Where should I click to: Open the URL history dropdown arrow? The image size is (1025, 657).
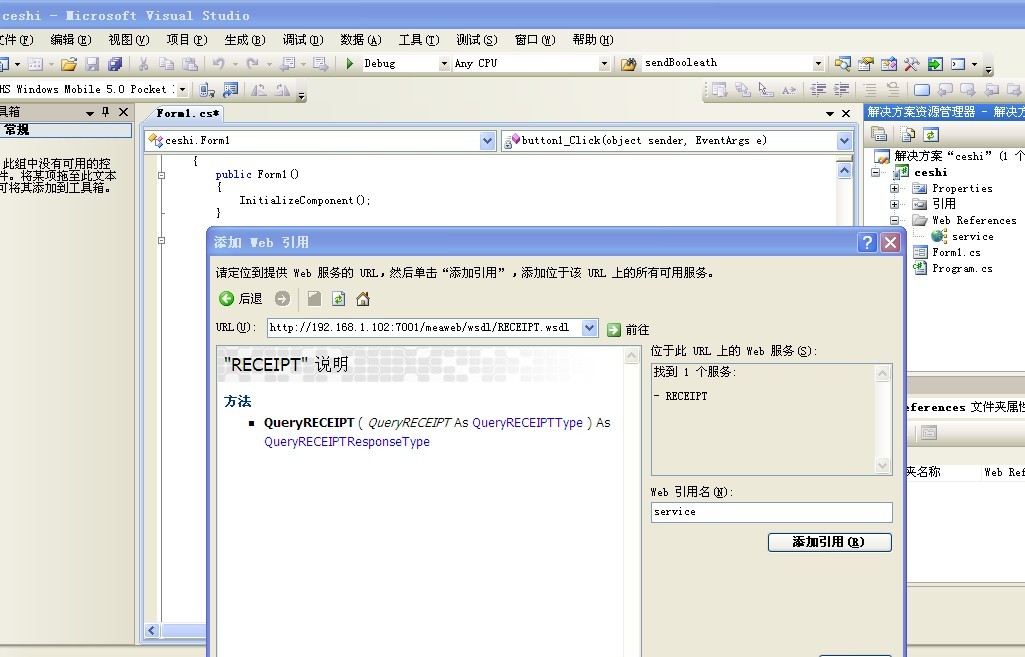pos(589,328)
